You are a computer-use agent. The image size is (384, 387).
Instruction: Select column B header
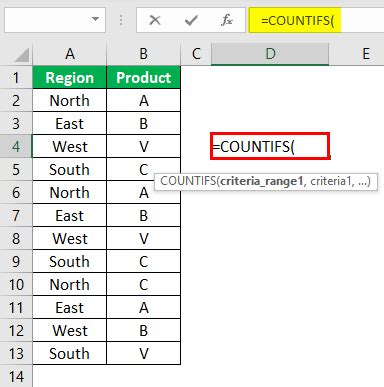tap(144, 54)
